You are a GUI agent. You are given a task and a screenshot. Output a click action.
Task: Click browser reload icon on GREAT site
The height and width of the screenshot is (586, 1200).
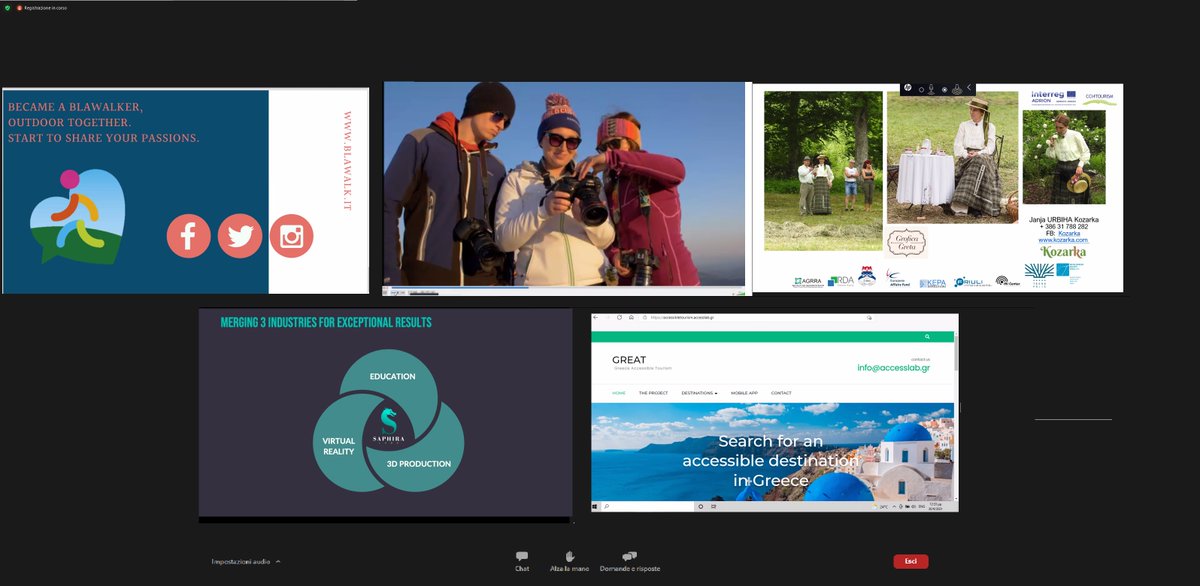click(619, 317)
